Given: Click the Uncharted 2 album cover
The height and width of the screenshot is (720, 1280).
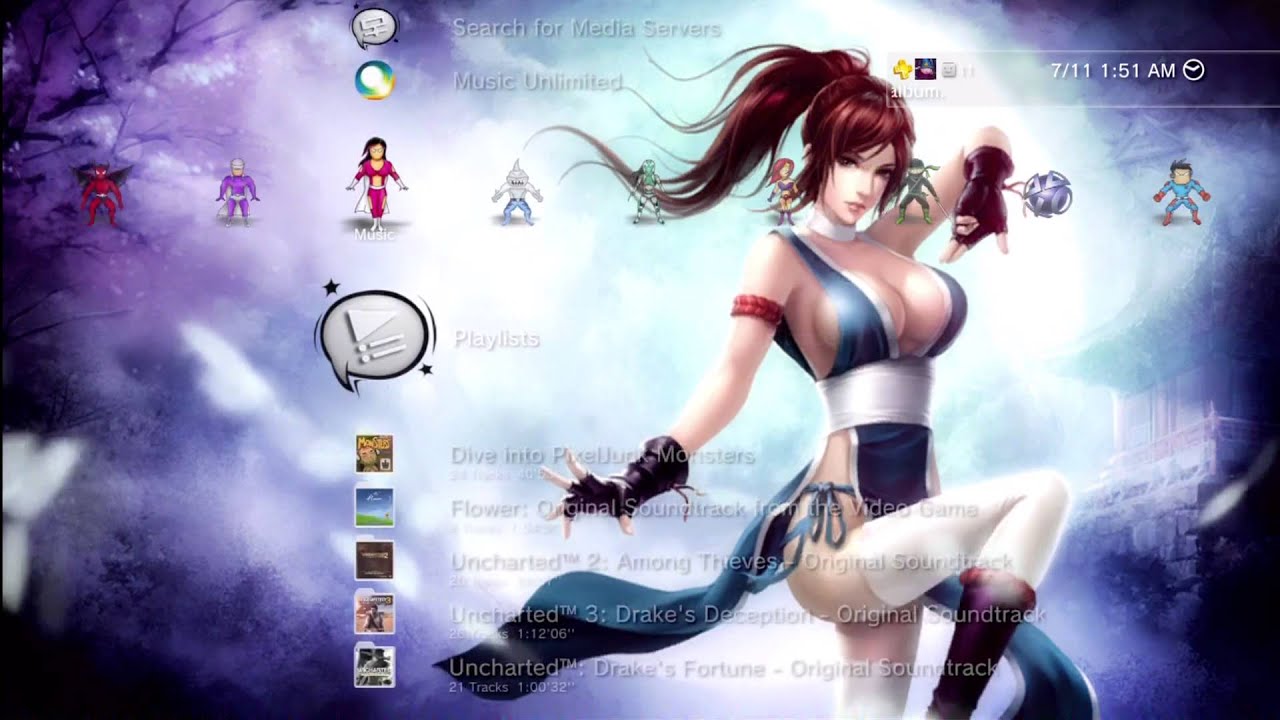Looking at the screenshot, I should click(375, 560).
